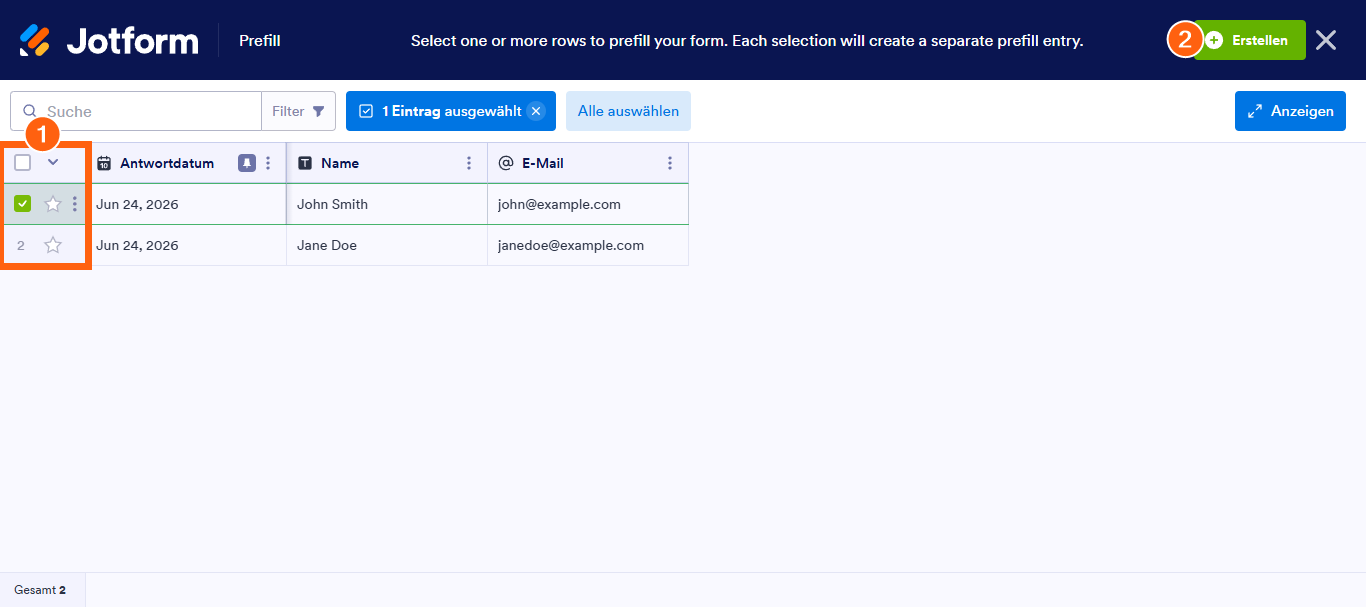Click the Antwortdatum column header

pos(167,163)
